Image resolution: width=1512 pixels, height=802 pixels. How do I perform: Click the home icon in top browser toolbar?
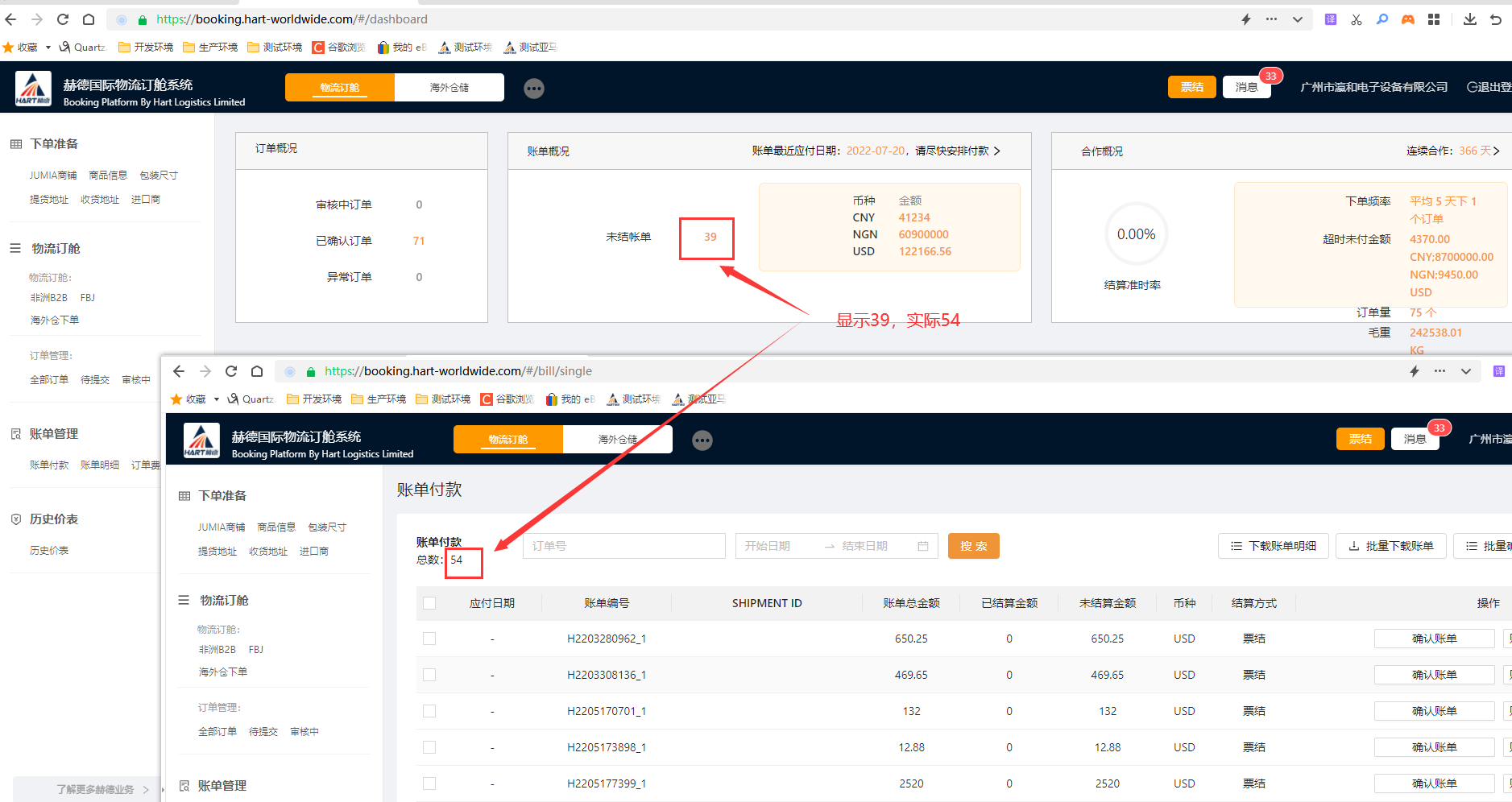[x=89, y=19]
